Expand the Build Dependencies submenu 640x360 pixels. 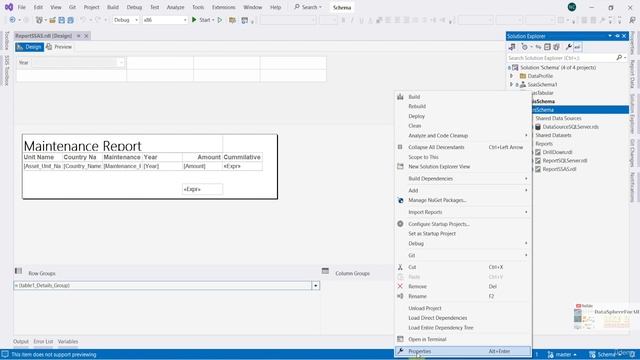click(462, 179)
